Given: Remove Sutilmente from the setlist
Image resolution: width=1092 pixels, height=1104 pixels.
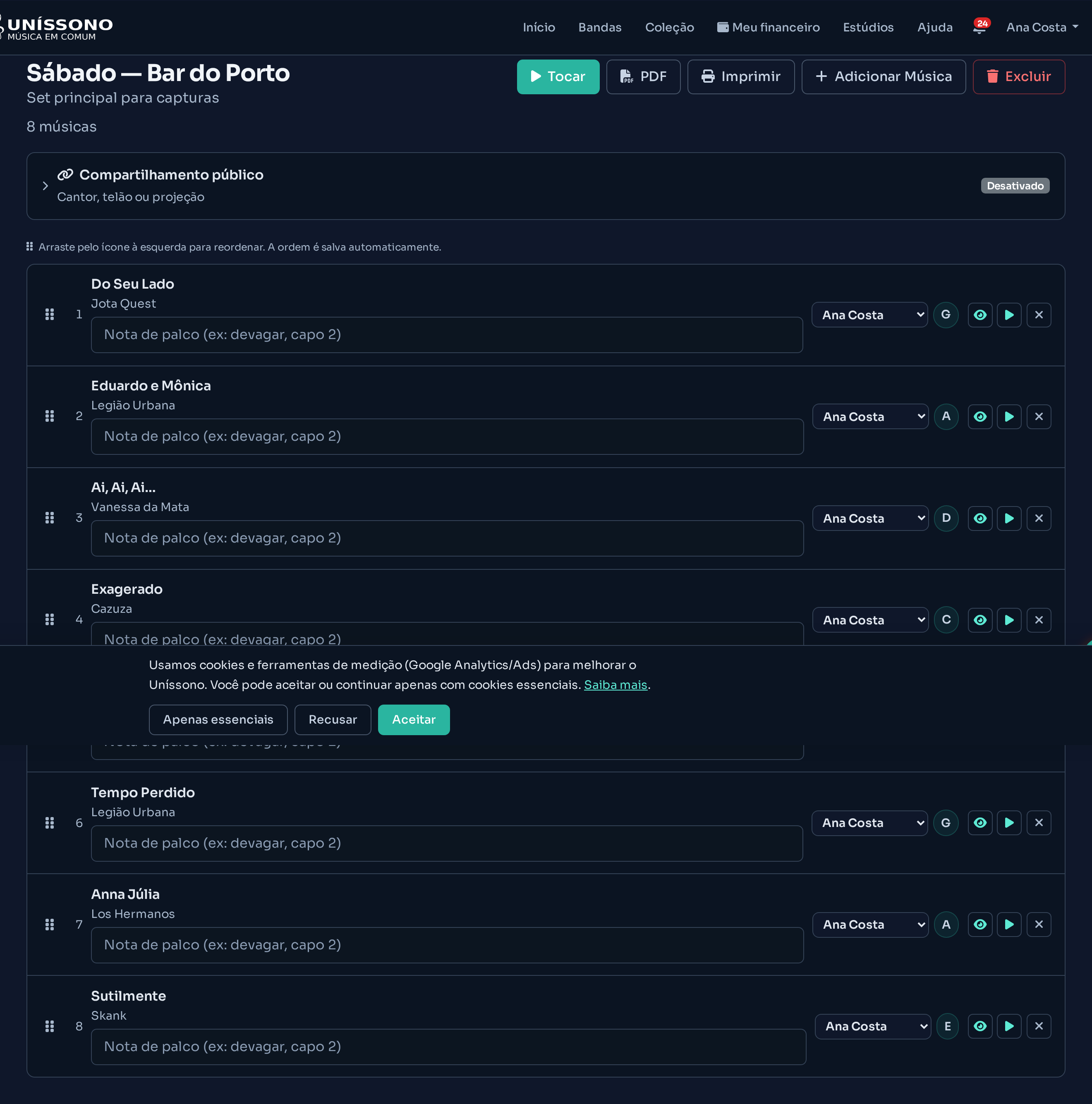Looking at the screenshot, I should (1039, 1026).
